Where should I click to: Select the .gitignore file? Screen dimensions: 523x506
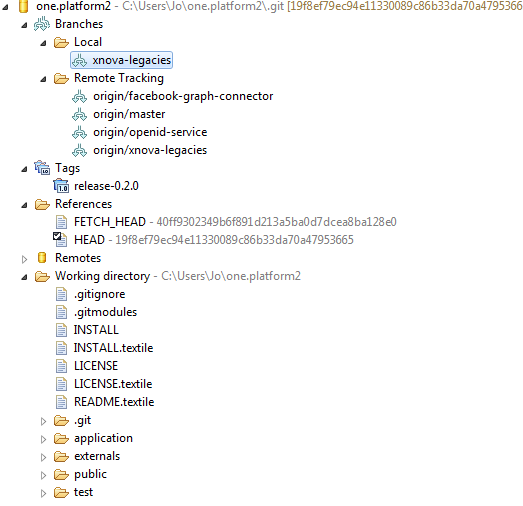[x=99, y=295]
